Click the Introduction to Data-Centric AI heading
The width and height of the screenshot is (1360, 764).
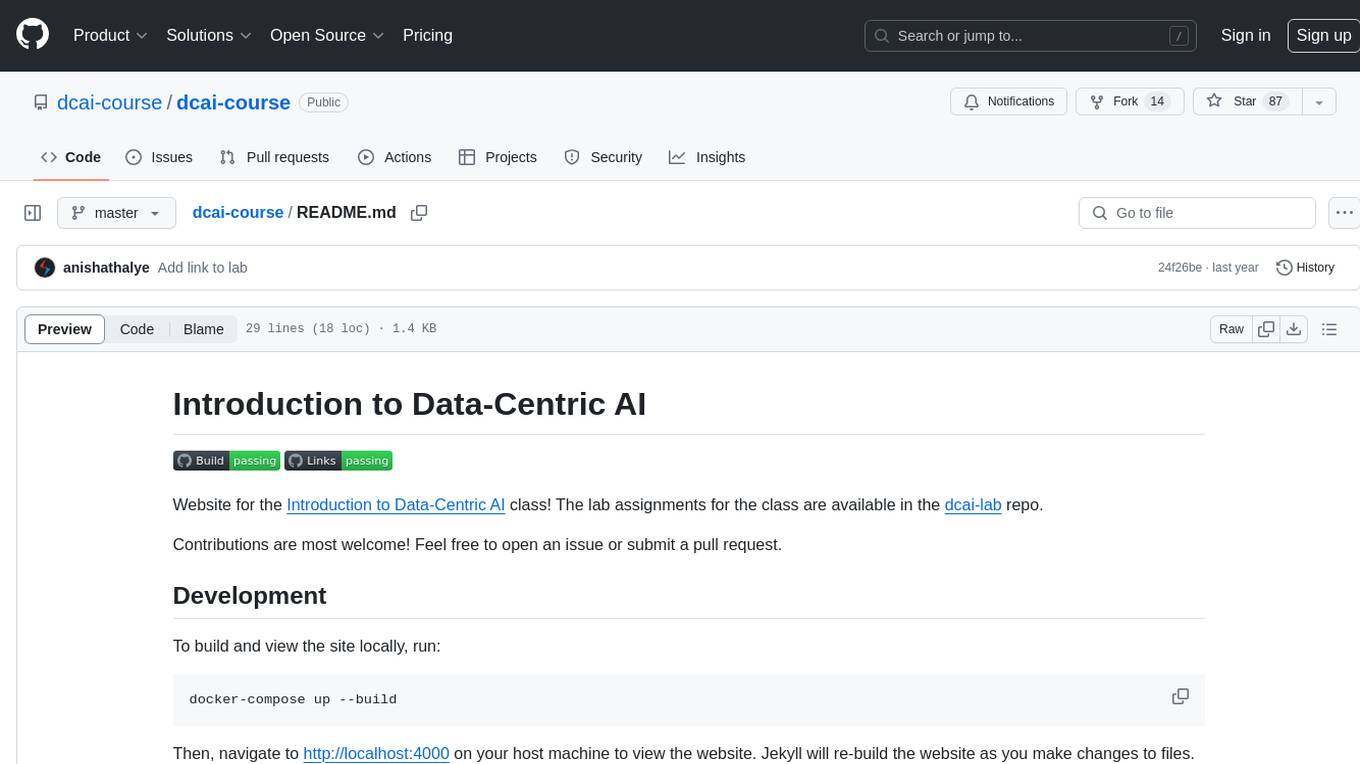[410, 403]
